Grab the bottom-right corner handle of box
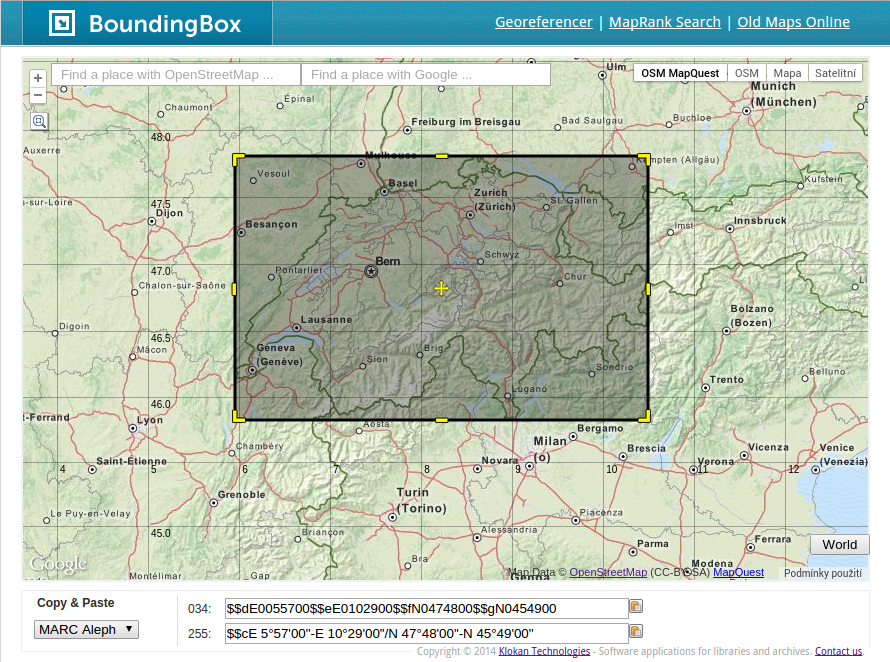Image resolution: width=890 pixels, height=662 pixels. pyautogui.click(x=645, y=417)
